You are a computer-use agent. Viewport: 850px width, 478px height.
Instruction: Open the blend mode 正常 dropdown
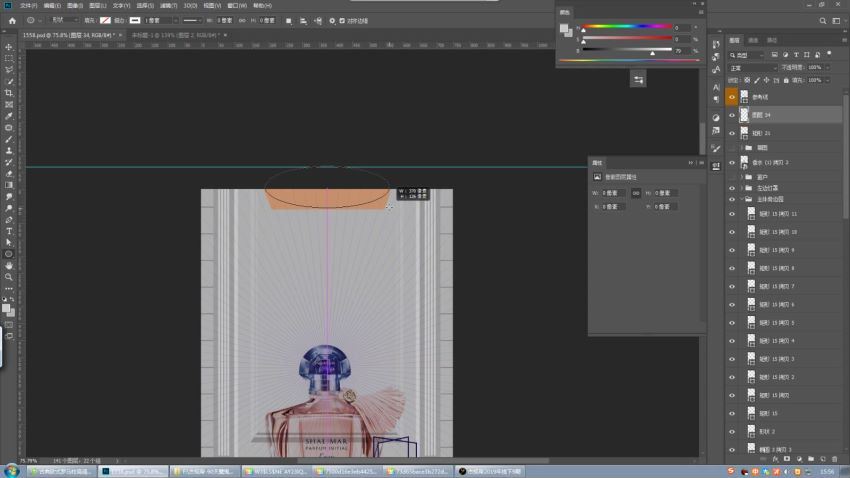pos(753,68)
